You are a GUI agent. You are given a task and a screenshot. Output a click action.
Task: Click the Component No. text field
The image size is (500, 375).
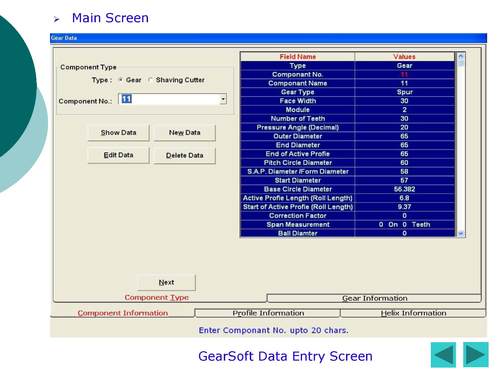169,99
